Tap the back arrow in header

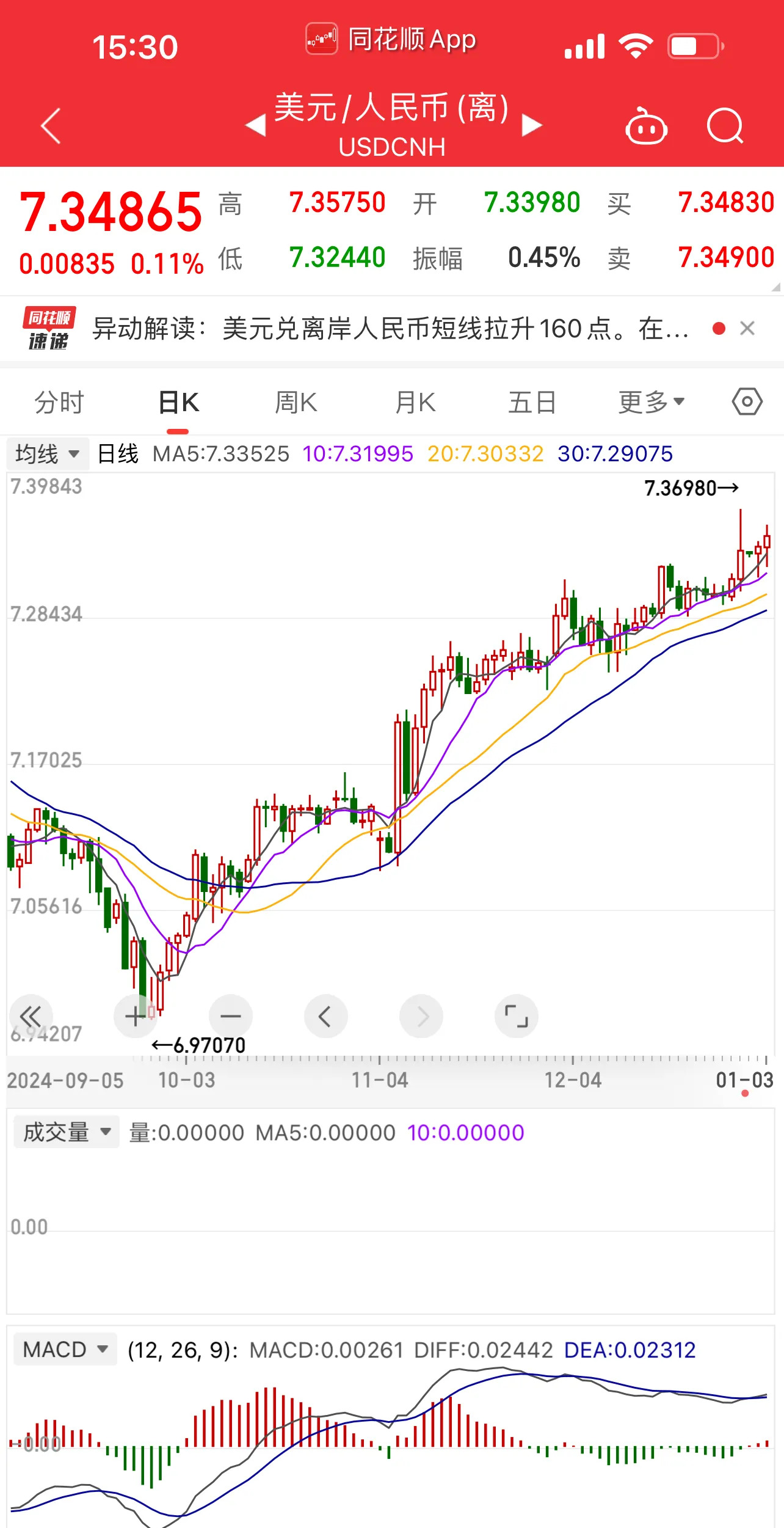click(51, 126)
